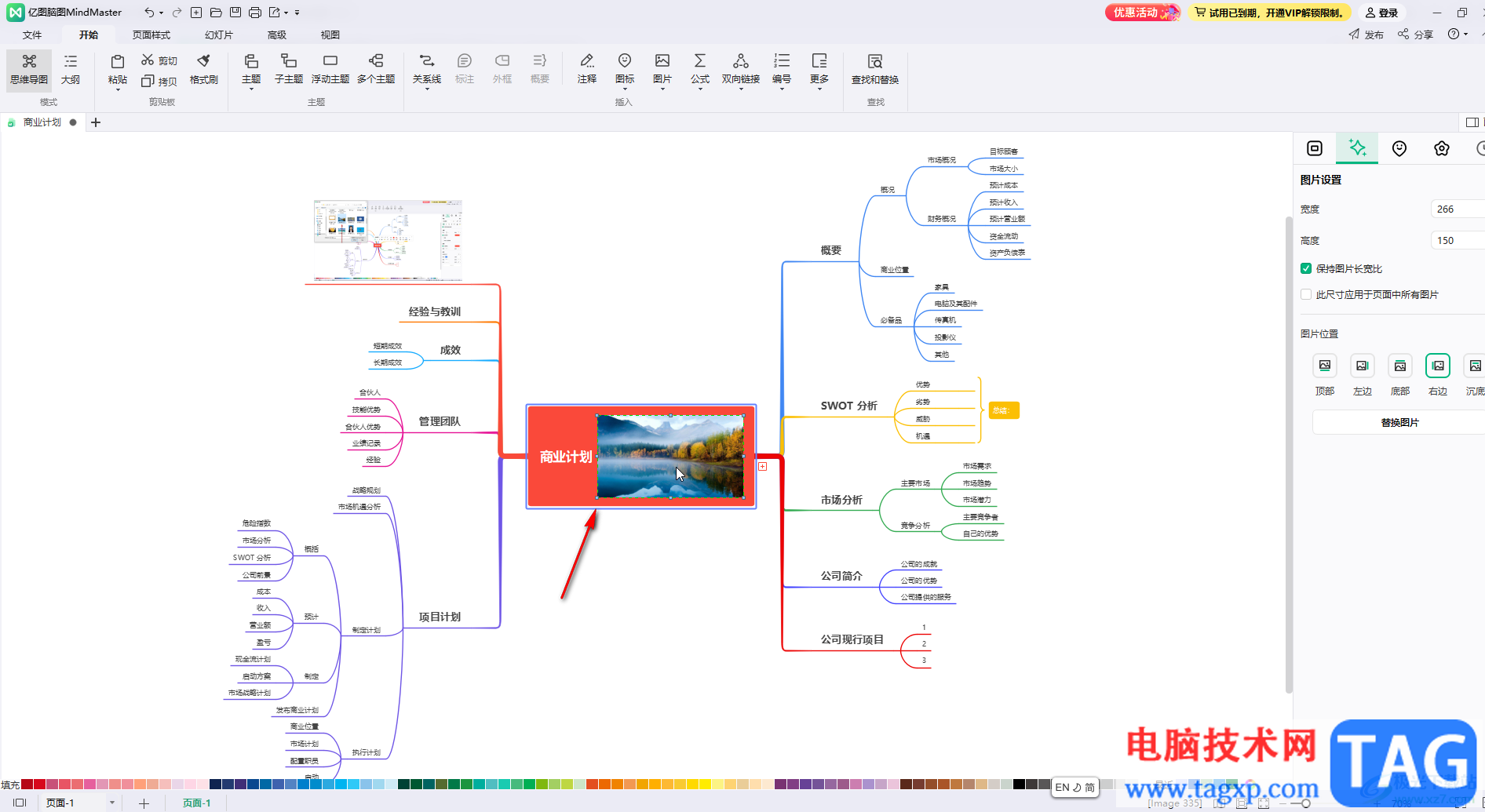Create a new document from title bar
The image size is (1485, 812).
click(x=196, y=13)
